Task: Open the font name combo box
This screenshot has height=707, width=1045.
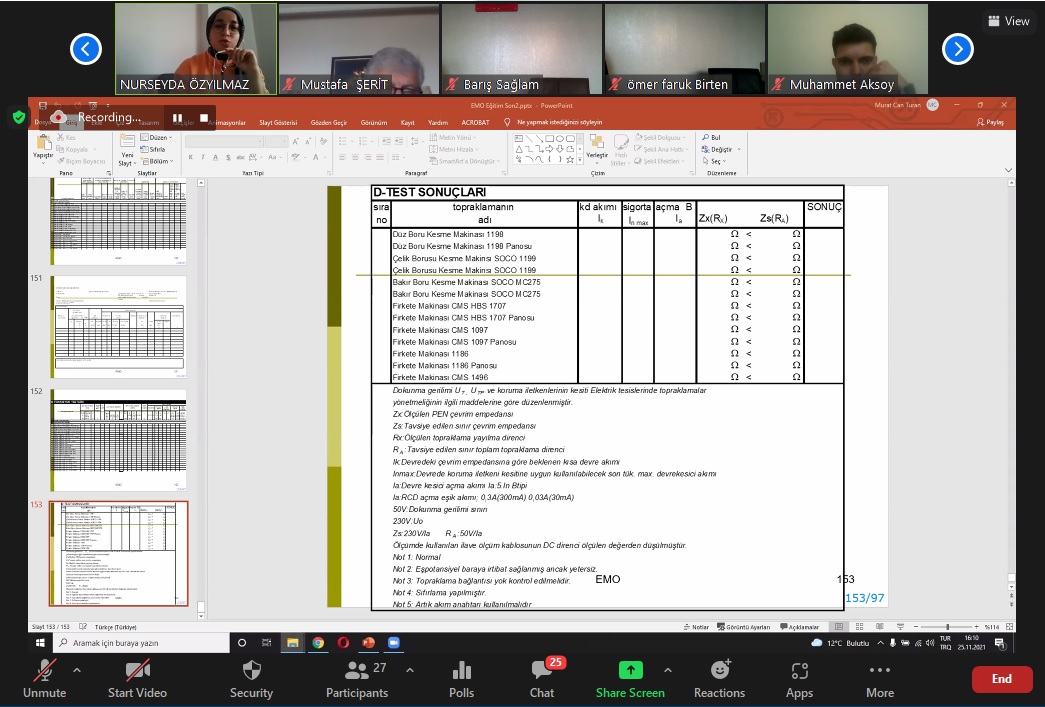Action: (224, 141)
